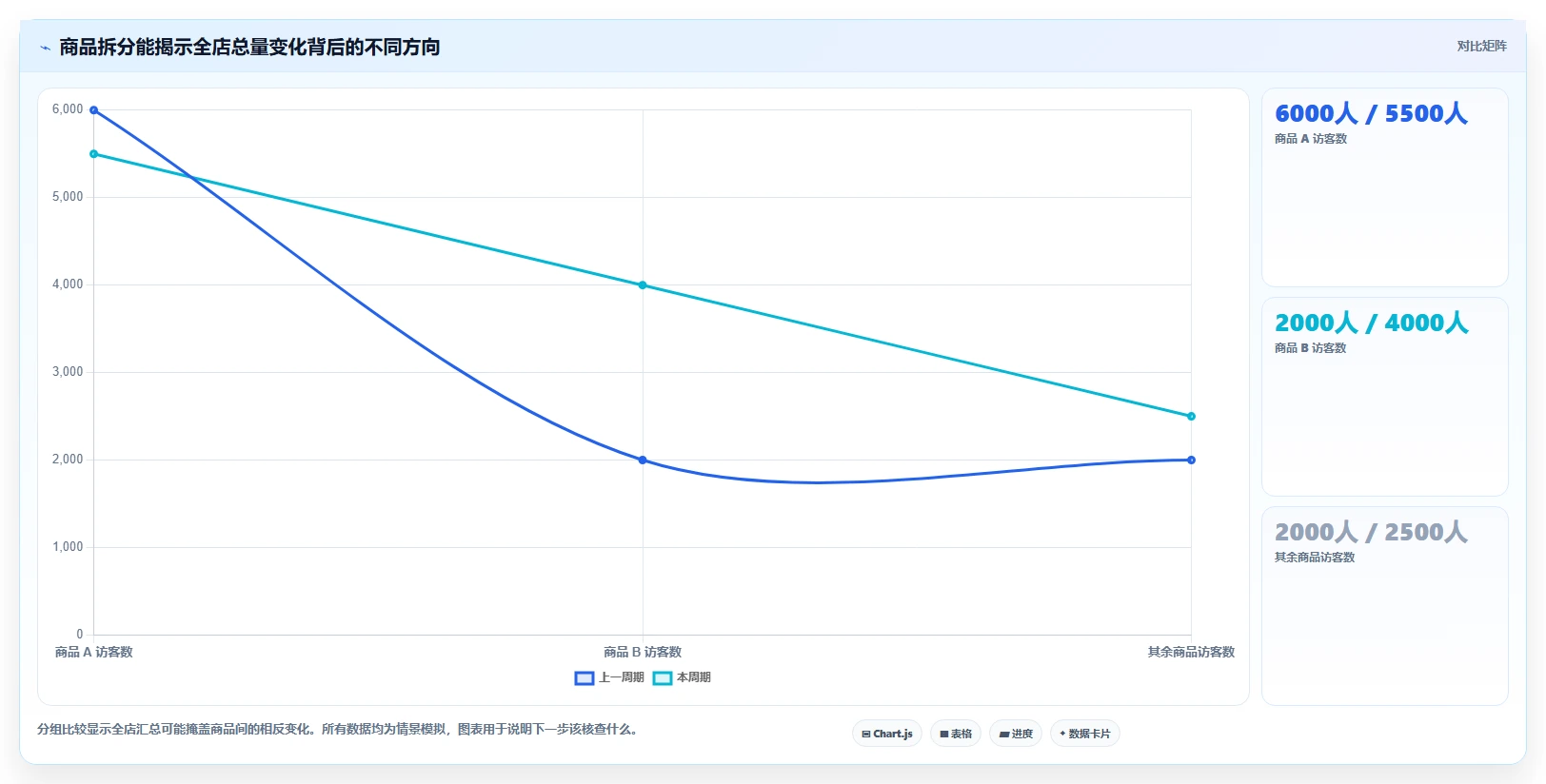The width and height of the screenshot is (1546, 784).
Task: Click the 表格 chip
Action: (956, 734)
